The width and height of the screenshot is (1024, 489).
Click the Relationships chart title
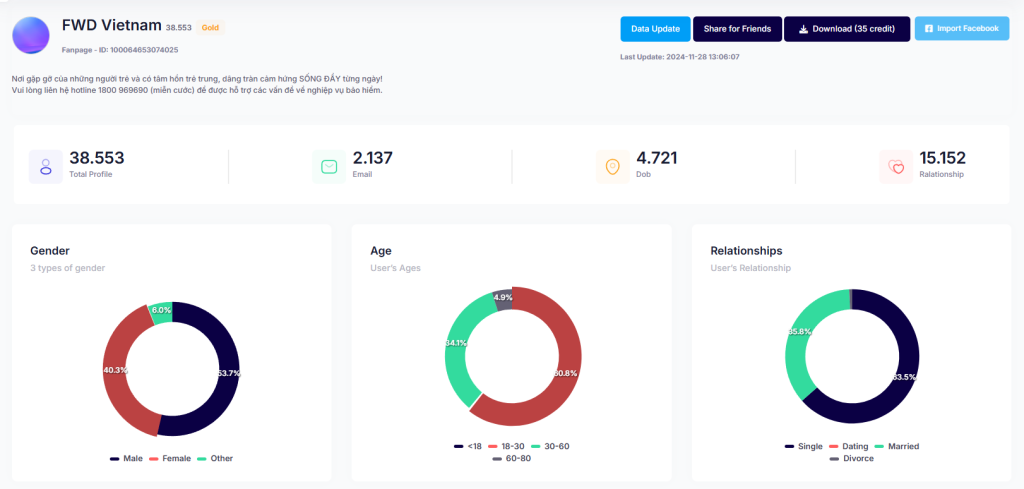click(x=746, y=251)
